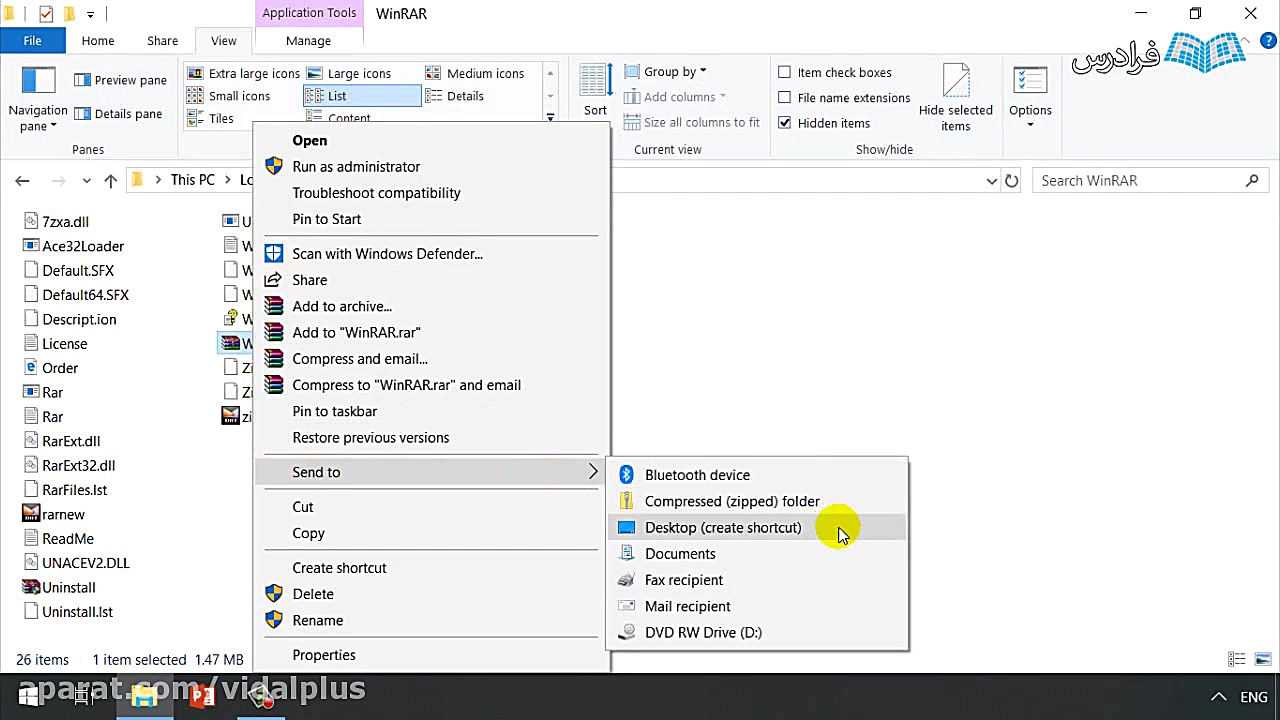The image size is (1280, 720).
Task: Click the Refresh icon beside address bar
Action: coord(1012,181)
